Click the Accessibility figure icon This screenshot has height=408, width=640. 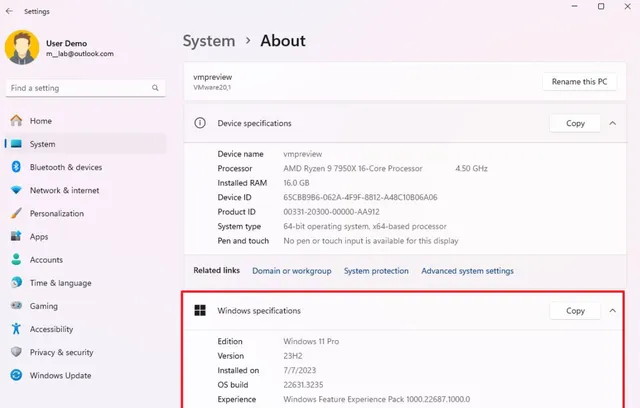coord(16,329)
